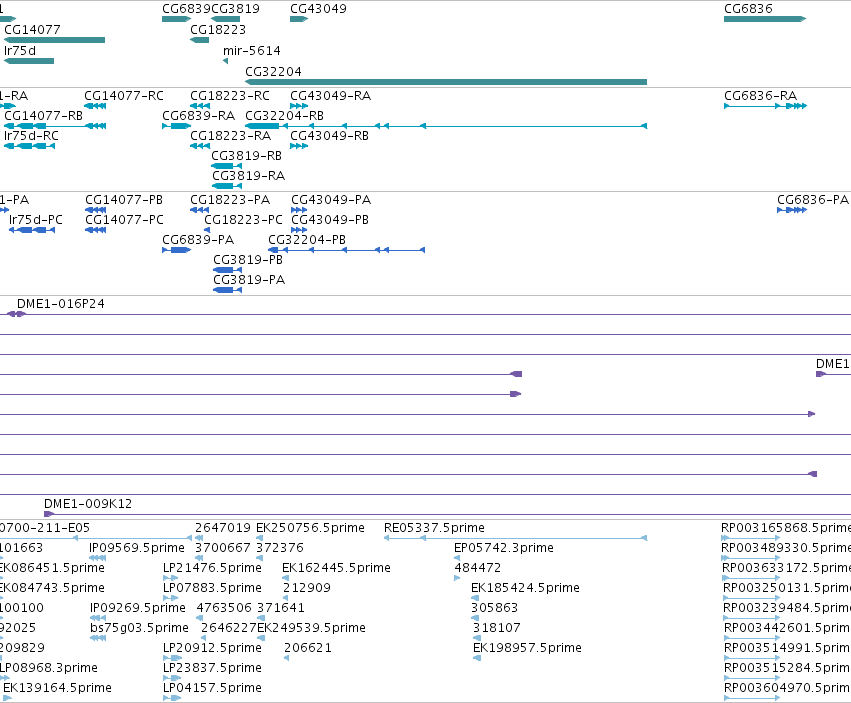Viewport: 851px width, 703px height.
Task: Select transcript CG18223-RC
Action: [x=200, y=106]
